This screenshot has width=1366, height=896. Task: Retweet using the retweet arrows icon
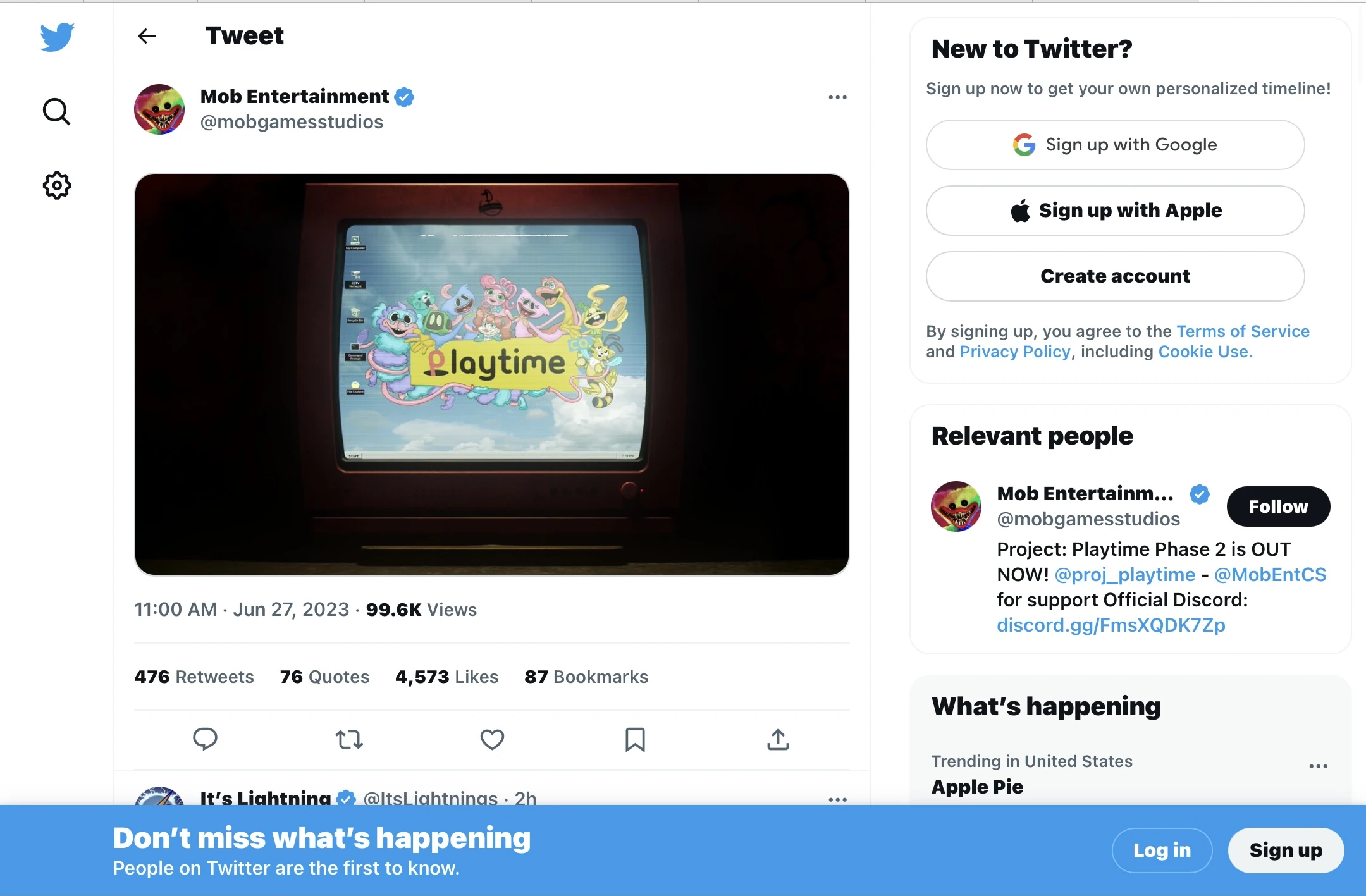pyautogui.click(x=349, y=739)
